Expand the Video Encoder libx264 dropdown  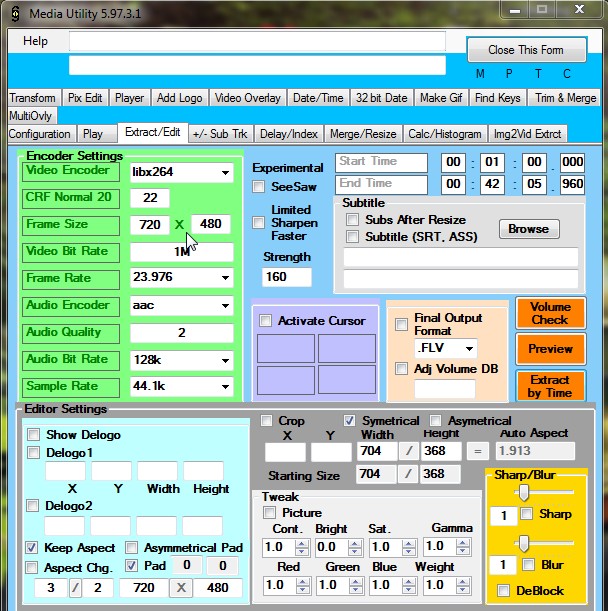[x=225, y=172]
